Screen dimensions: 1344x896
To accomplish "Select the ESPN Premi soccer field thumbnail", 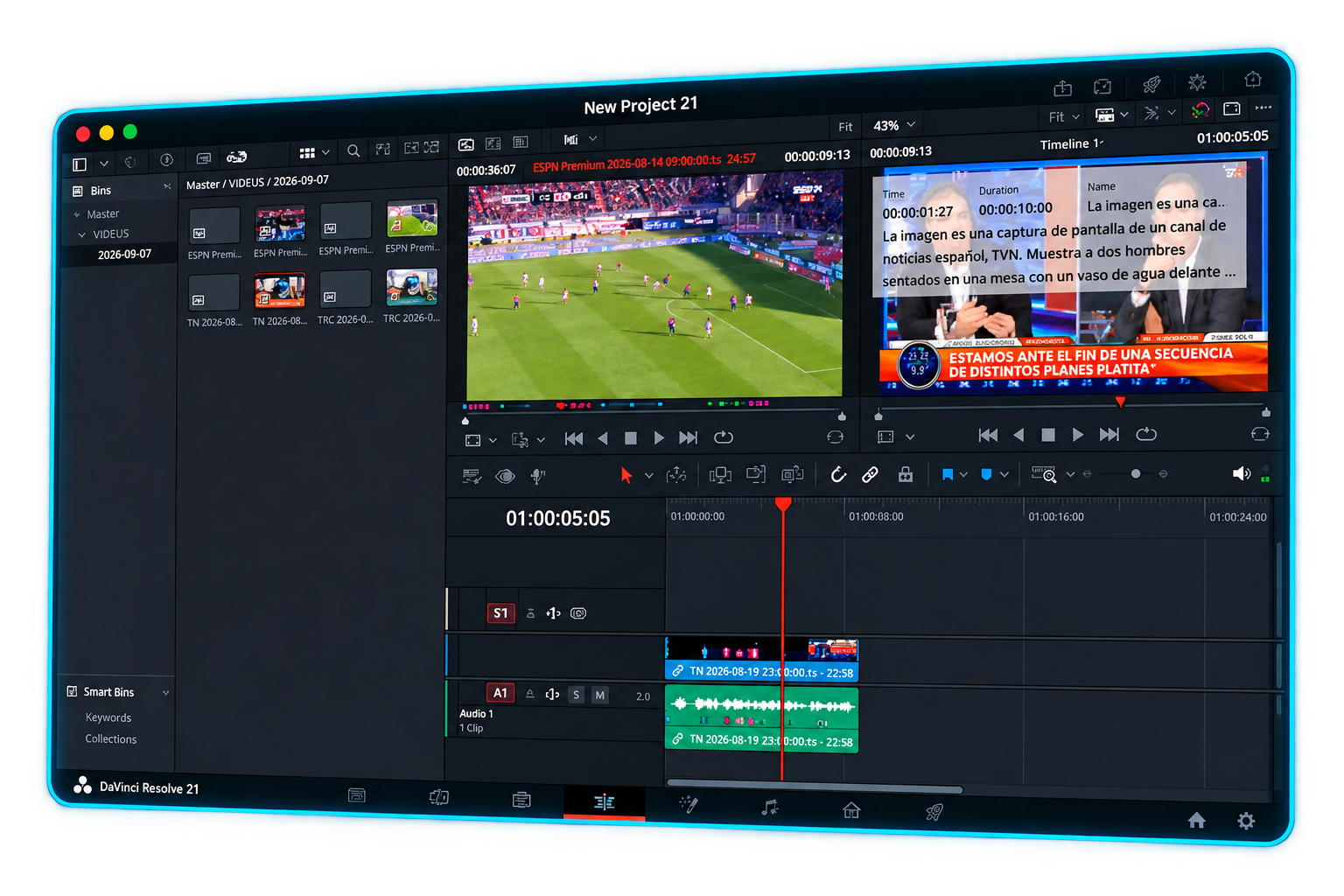I will point(412,218).
